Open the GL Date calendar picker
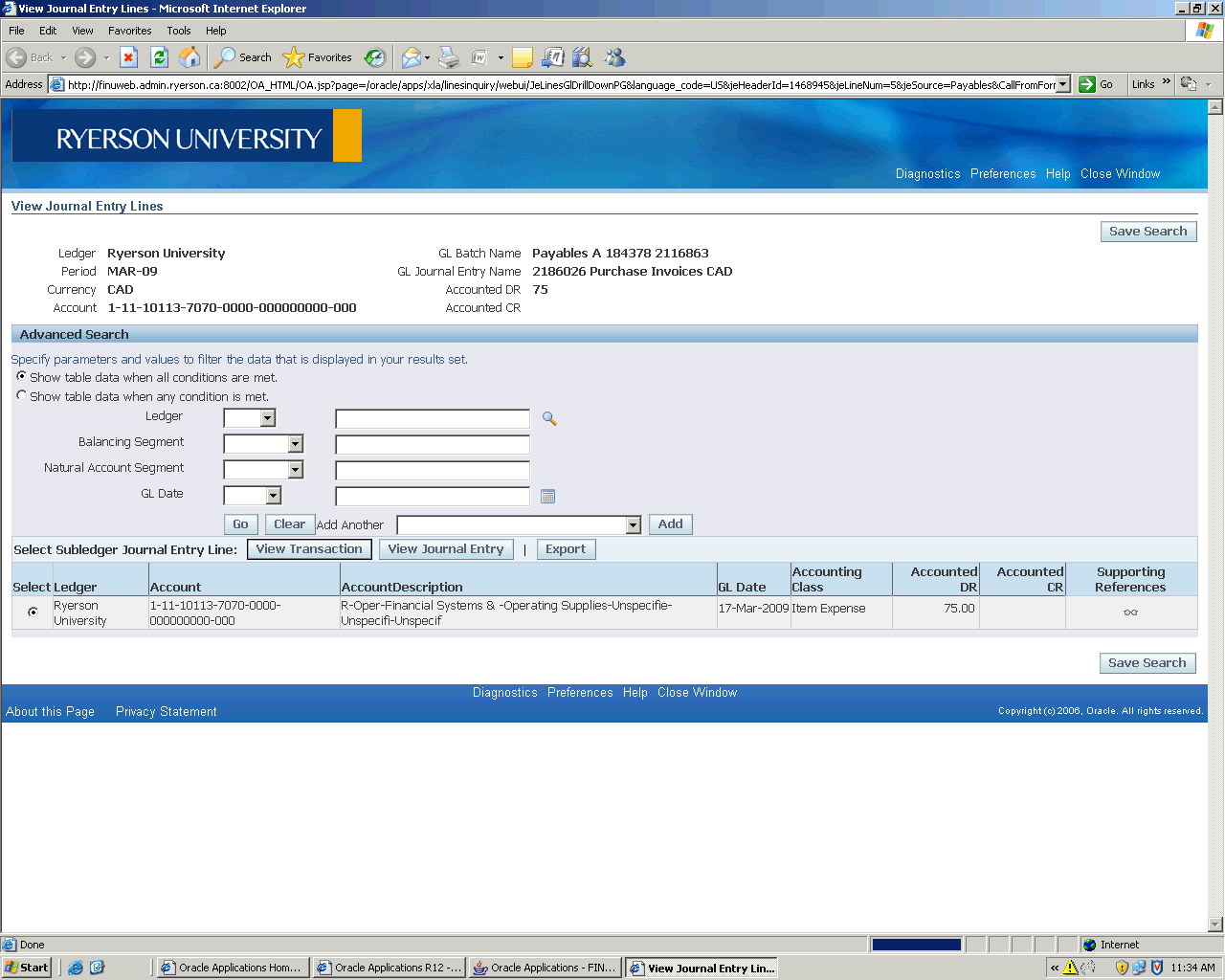 [547, 496]
